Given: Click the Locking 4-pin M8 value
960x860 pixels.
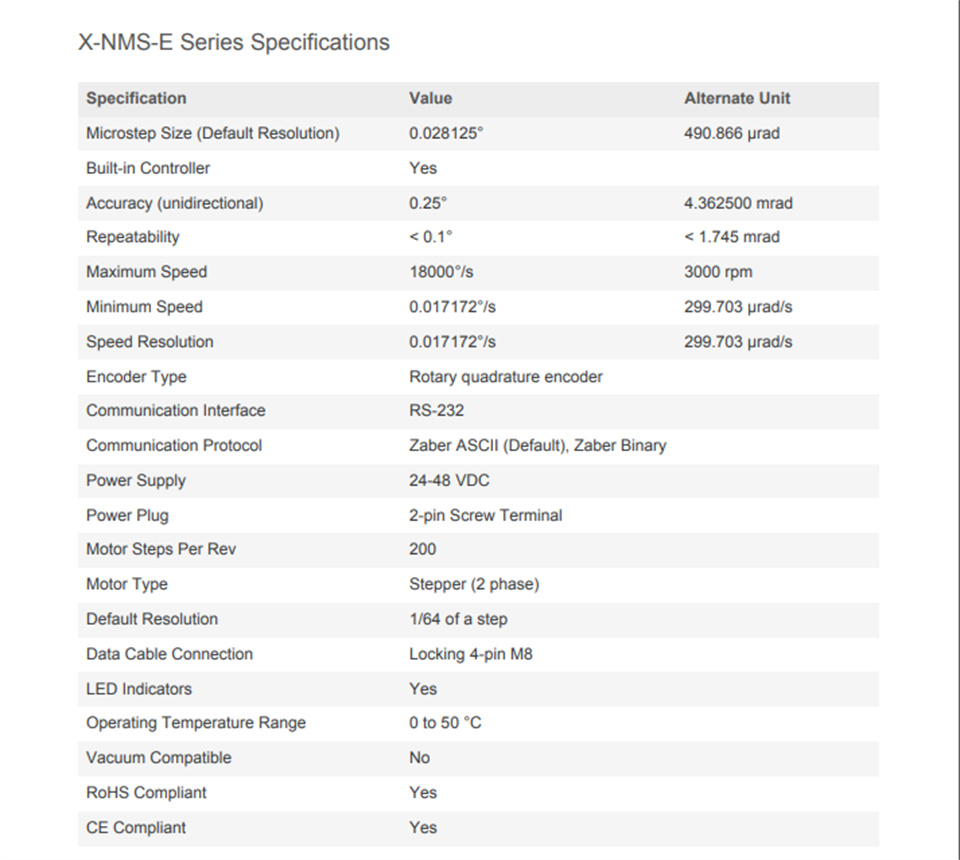Looking at the screenshot, I should click(x=471, y=654).
